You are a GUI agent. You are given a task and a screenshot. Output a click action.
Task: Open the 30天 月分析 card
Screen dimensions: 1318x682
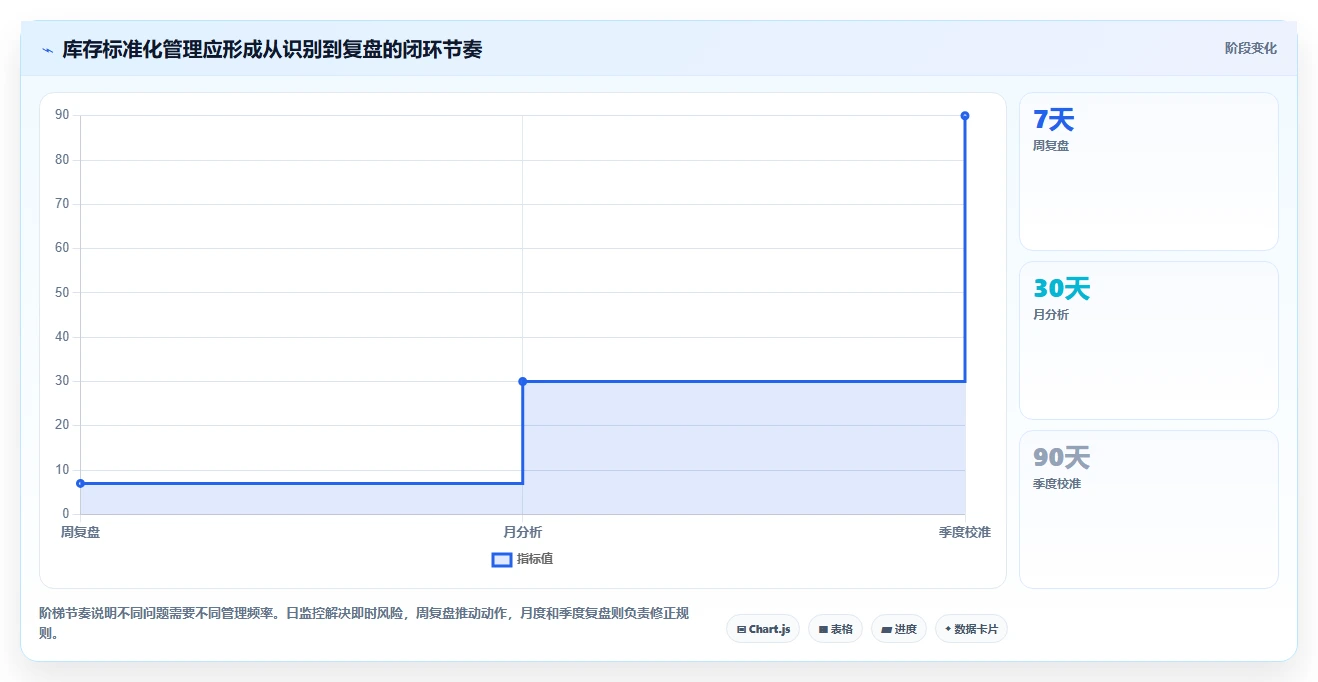point(1148,340)
